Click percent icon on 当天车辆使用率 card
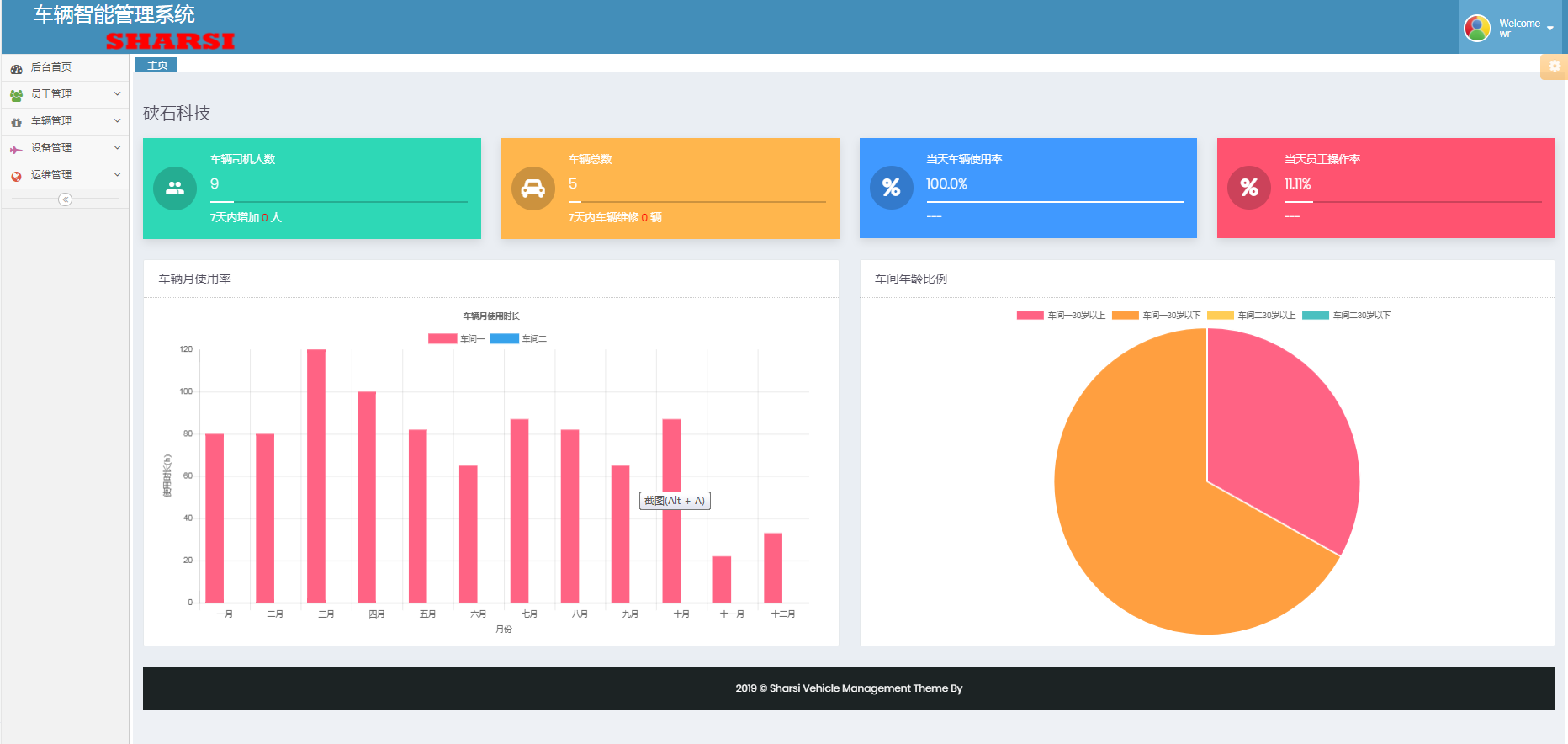The width and height of the screenshot is (1568, 744). [x=892, y=189]
